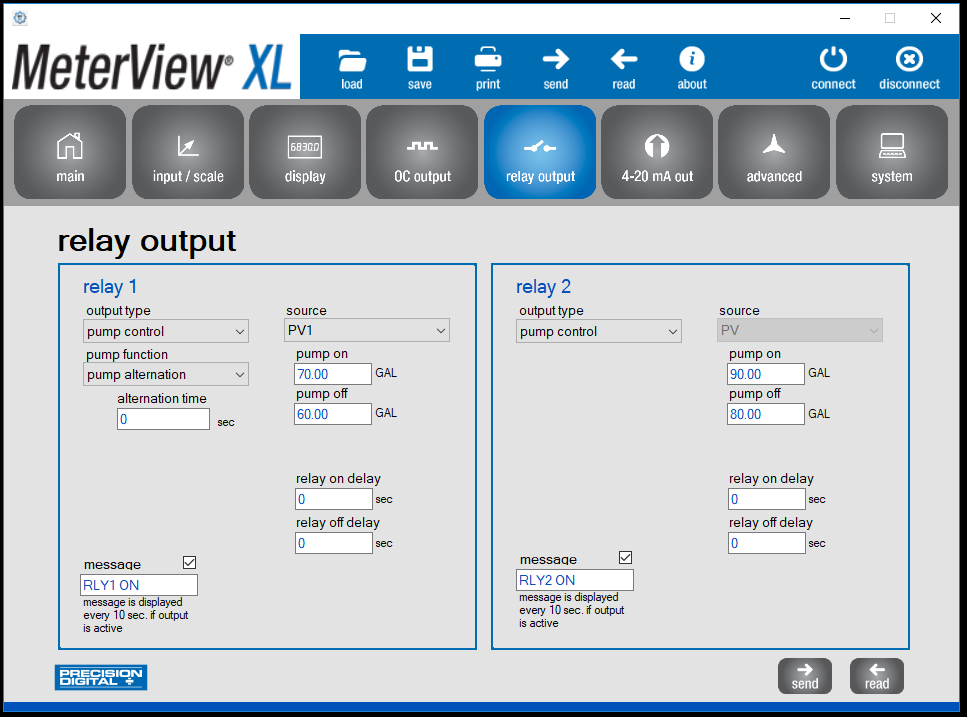Click the connect power icon

point(833,59)
